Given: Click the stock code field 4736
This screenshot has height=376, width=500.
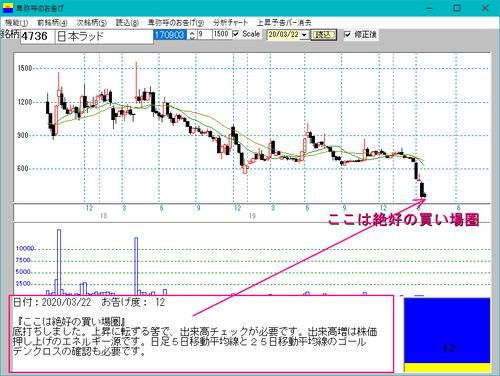Looking at the screenshot, I should click(x=37, y=36).
